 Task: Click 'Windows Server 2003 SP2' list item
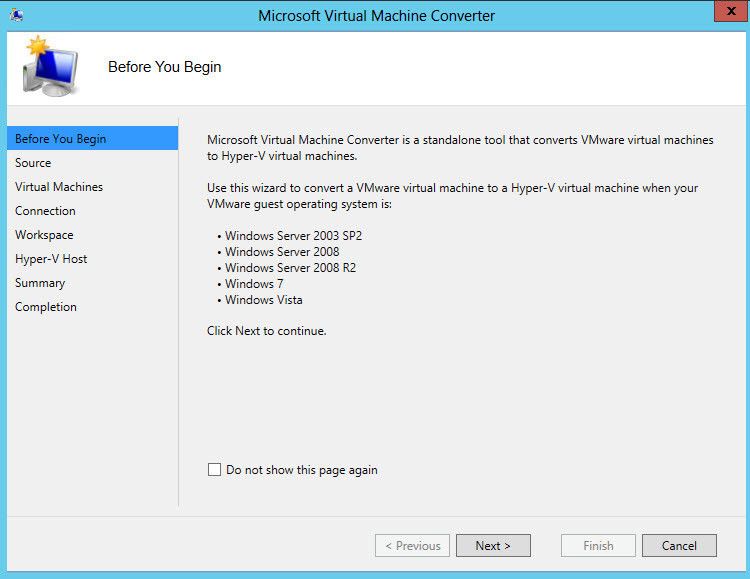(x=293, y=235)
